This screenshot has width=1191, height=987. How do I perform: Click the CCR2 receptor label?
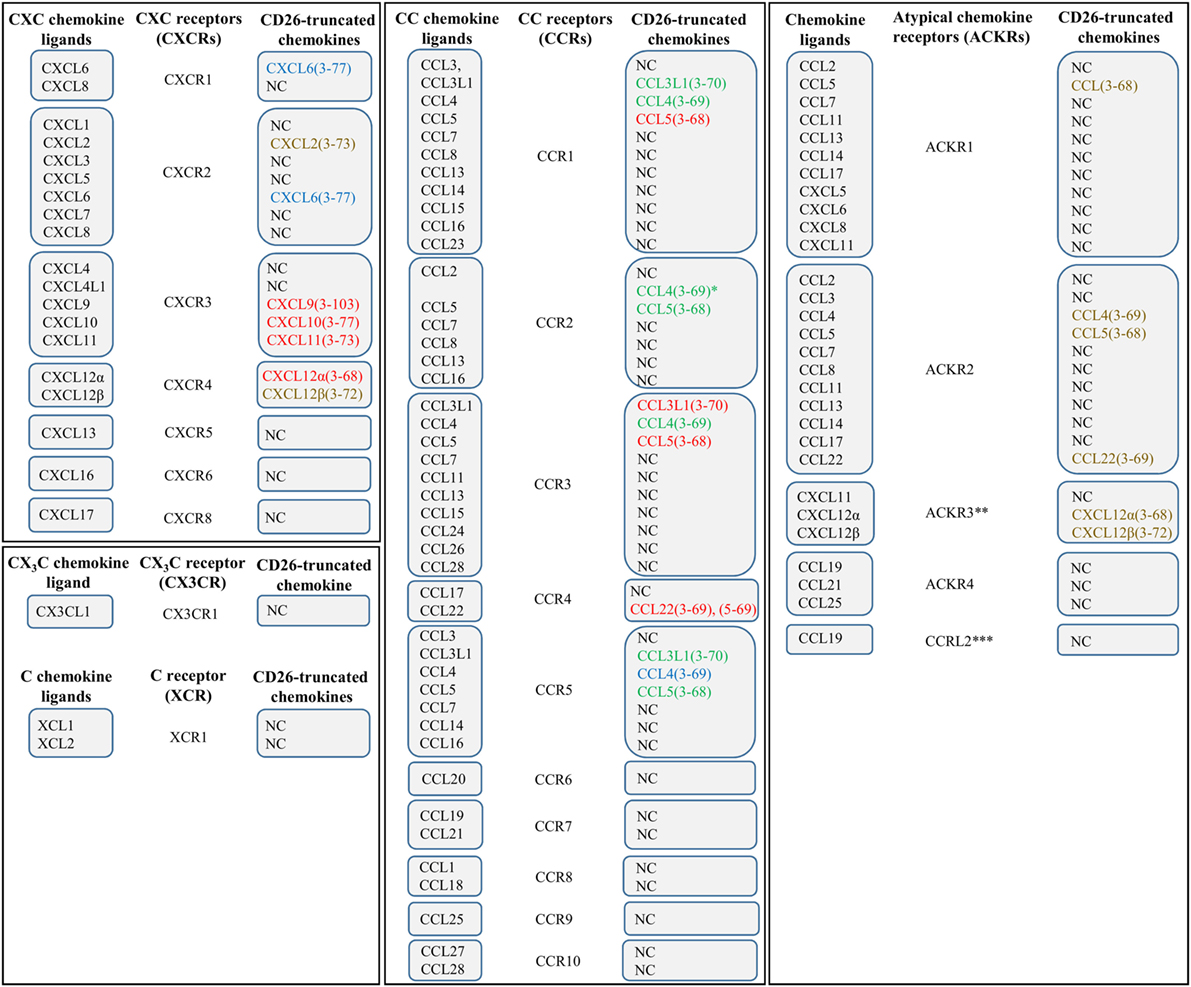[554, 323]
